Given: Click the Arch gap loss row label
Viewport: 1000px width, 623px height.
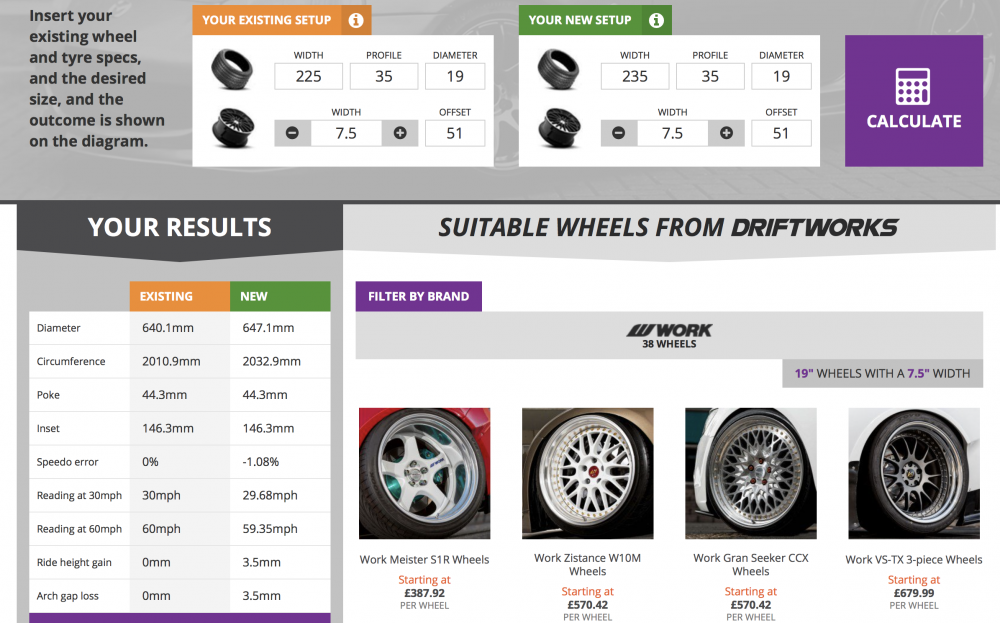Looking at the screenshot, I should pyautogui.click(x=68, y=596).
